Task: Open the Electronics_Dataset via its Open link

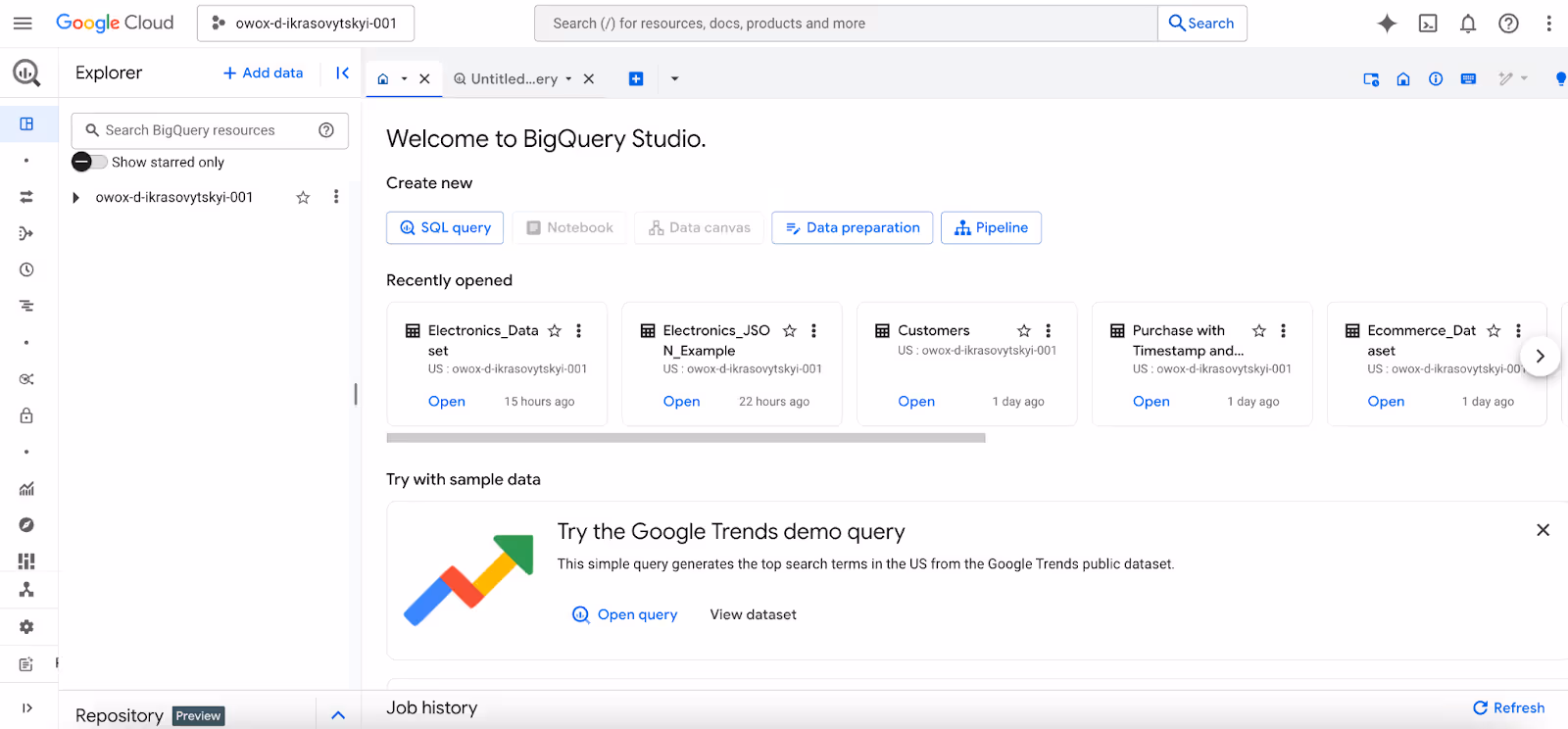Action: coord(447,401)
